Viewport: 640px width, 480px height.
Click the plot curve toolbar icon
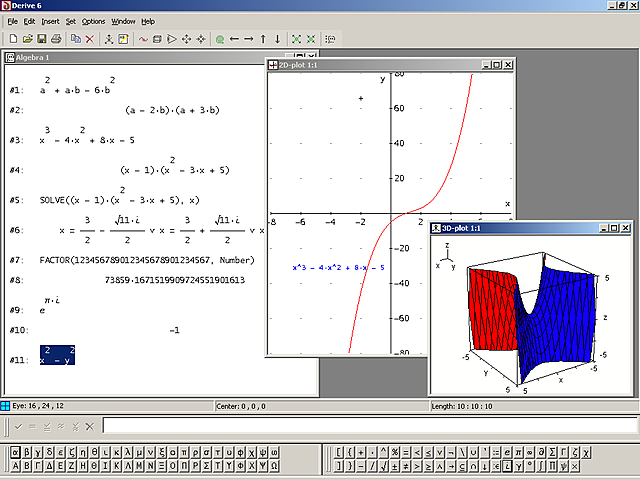point(142,39)
